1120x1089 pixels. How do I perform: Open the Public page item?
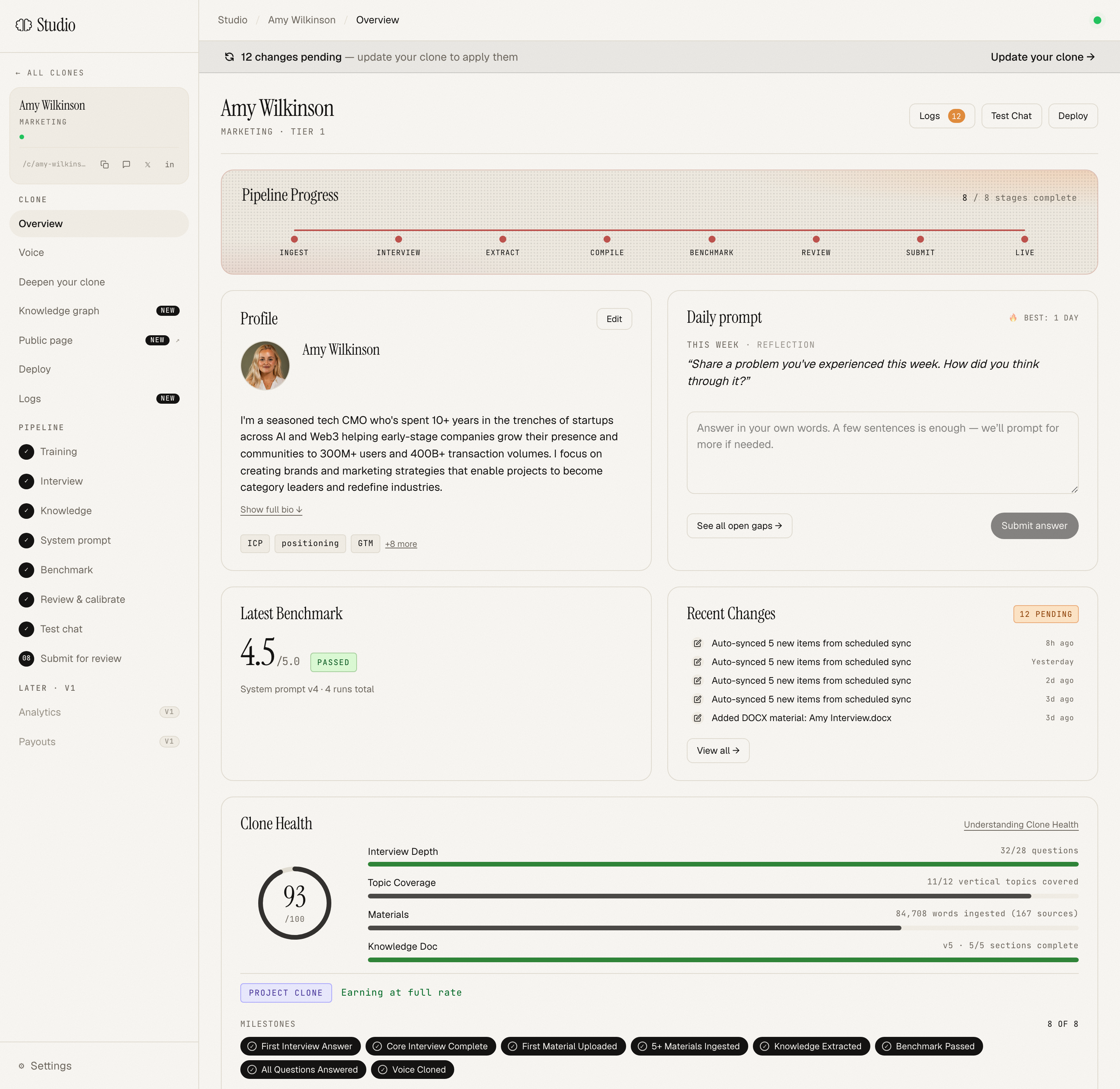[x=99, y=340]
